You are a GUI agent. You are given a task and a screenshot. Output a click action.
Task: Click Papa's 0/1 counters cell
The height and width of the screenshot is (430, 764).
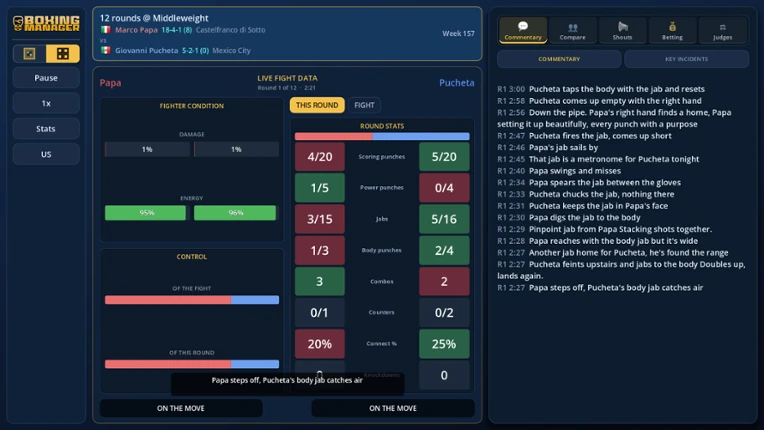click(x=320, y=313)
